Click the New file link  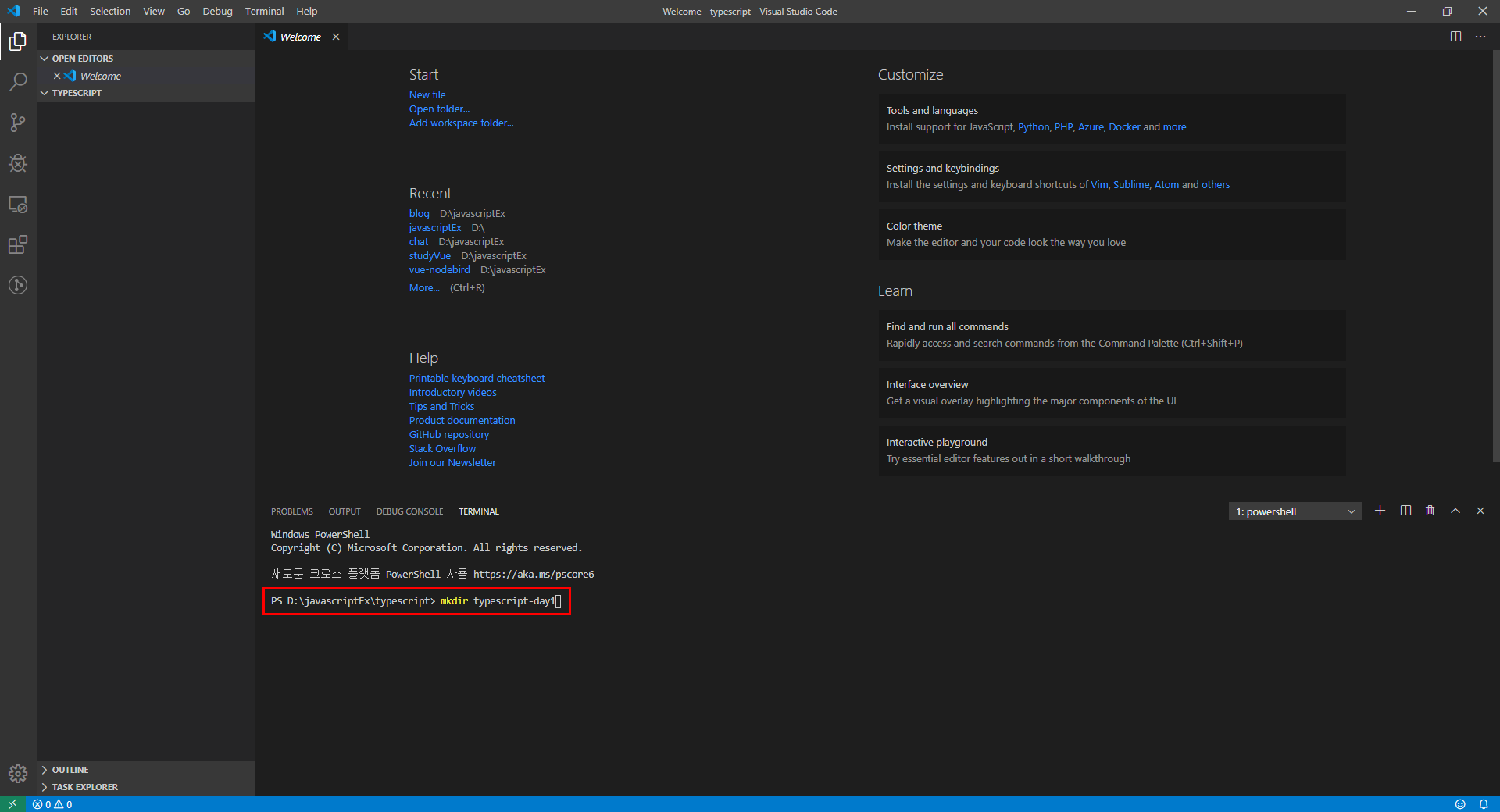click(x=427, y=94)
